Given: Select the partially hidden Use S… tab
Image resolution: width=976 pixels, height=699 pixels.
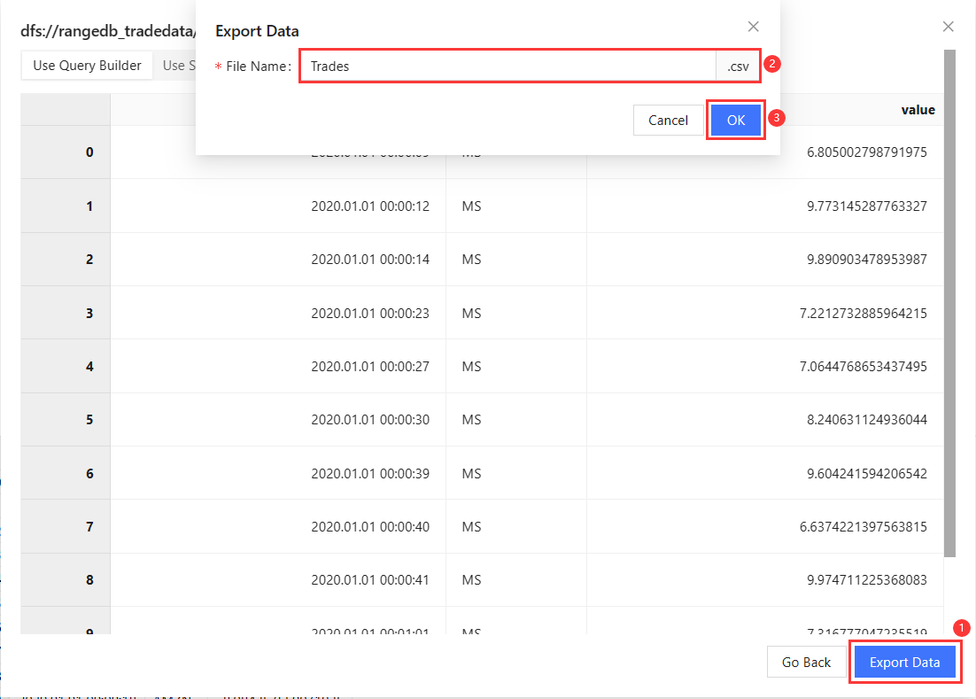Looking at the screenshot, I should 175,66.
